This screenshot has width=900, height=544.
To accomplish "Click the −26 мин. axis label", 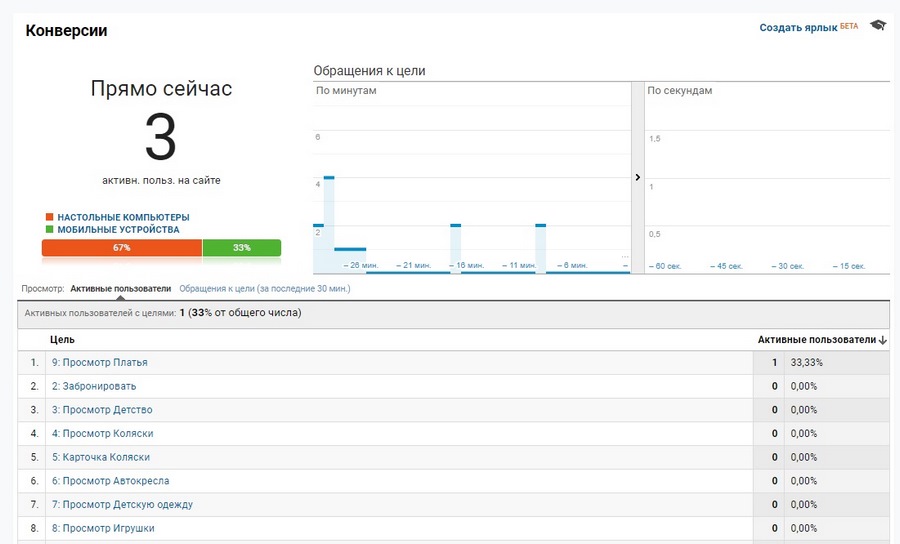I will point(360,266).
